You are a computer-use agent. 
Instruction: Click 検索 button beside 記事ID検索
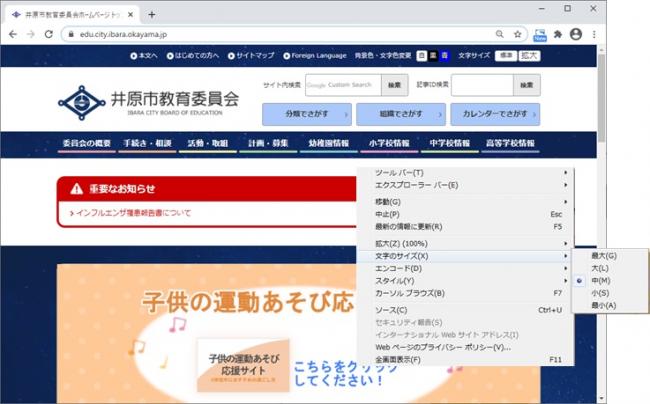527,85
